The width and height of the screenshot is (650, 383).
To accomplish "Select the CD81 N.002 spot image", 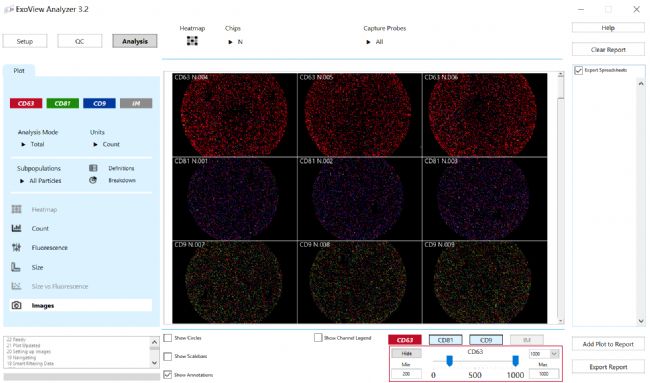I will pos(360,199).
